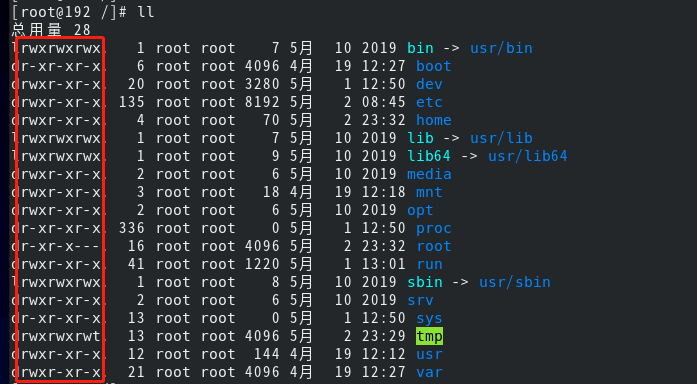Viewport: 697px width, 384px height.
Task: Select the proc directory name
Action: coord(434,228)
